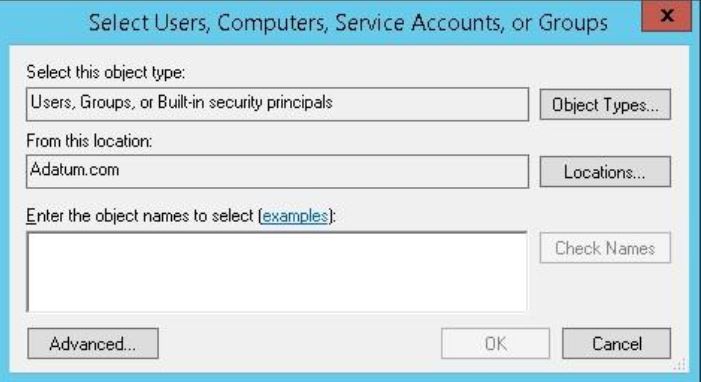Click the resize grip in the dialog corner
The image size is (701, 382).
tap(680, 364)
